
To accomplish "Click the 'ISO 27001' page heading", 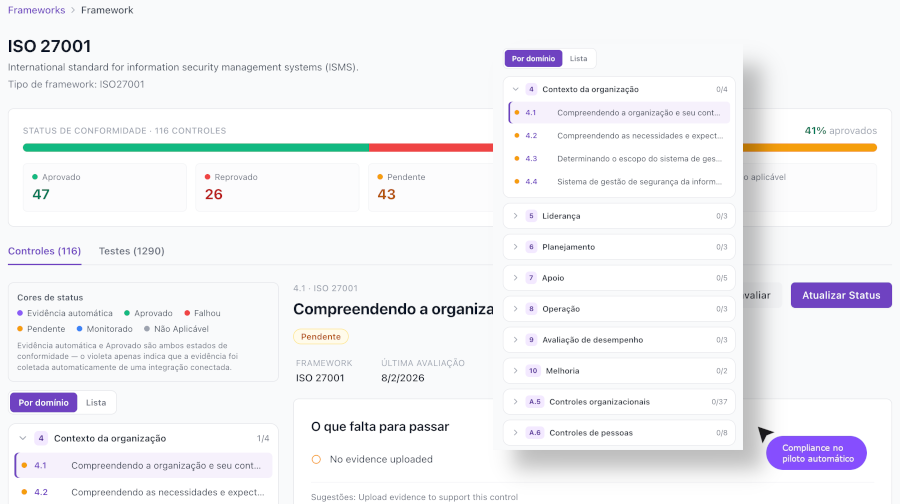I will (49, 46).
